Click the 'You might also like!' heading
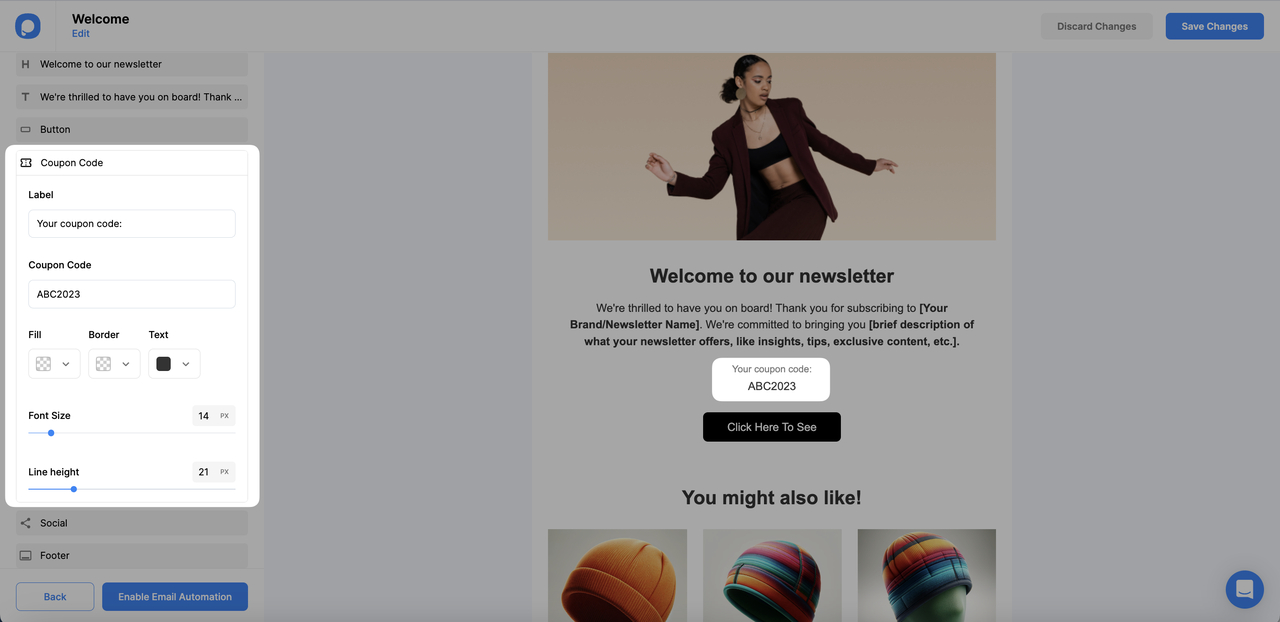 tap(772, 498)
